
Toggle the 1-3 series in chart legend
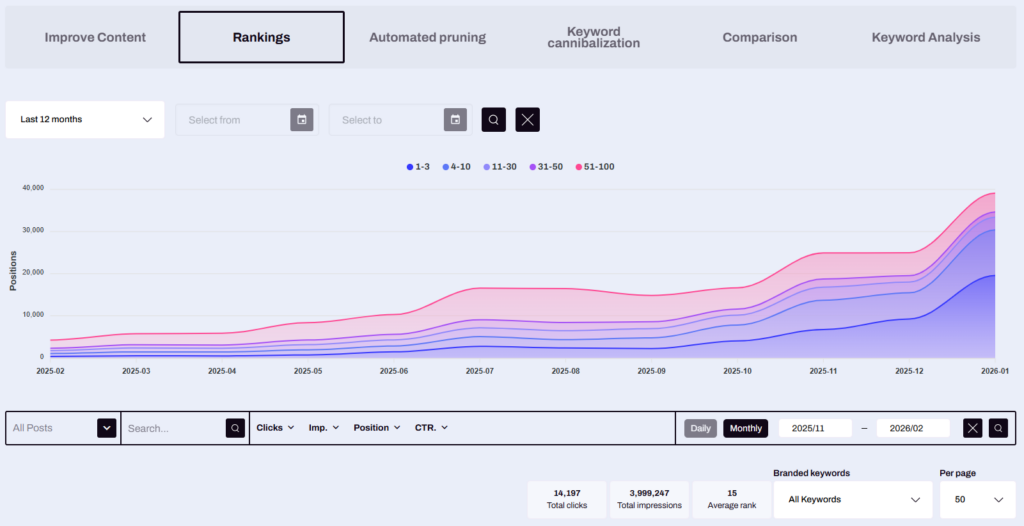click(419, 167)
